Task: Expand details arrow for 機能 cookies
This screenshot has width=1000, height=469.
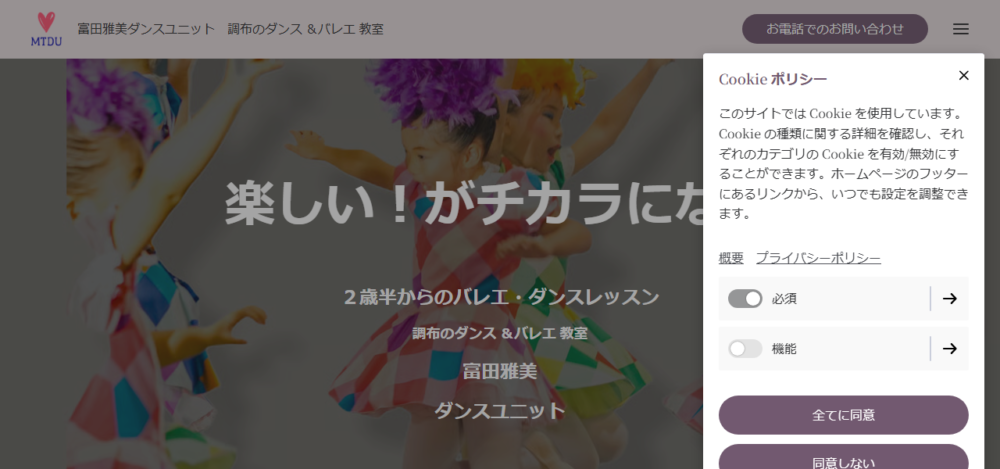Action: [950, 348]
